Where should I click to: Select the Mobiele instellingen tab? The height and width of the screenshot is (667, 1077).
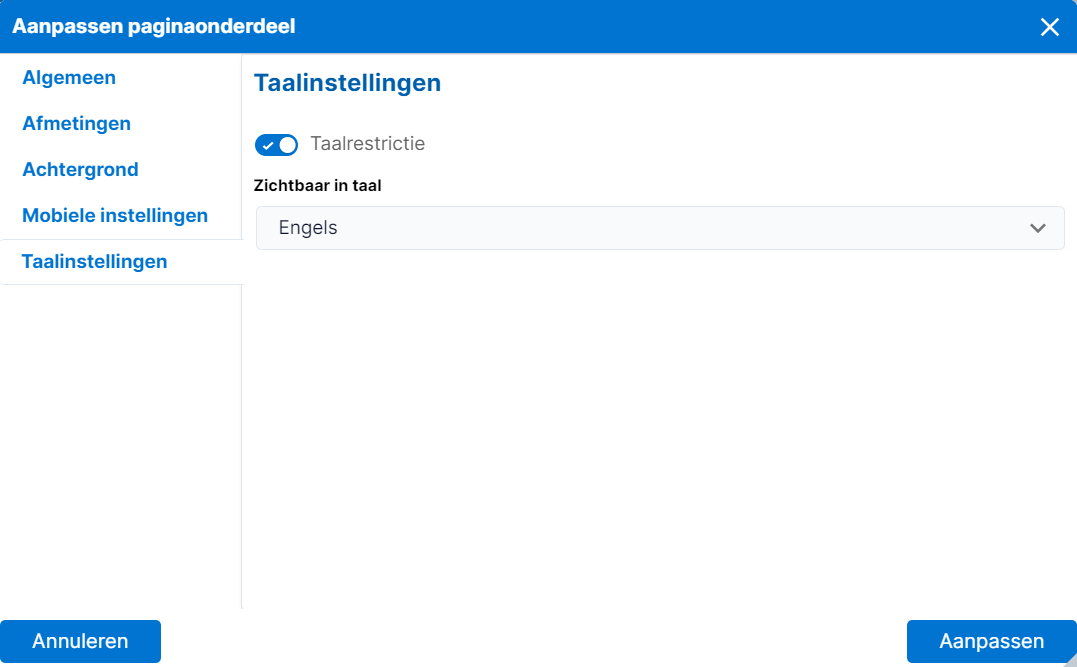pyautogui.click(x=115, y=216)
